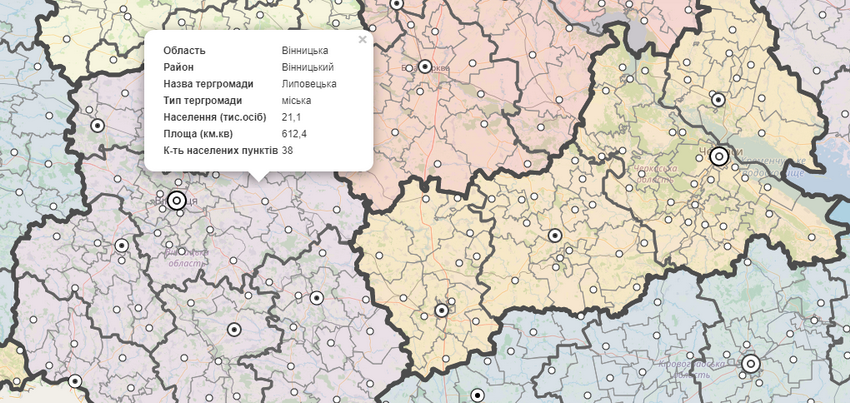850x403 pixels.
Task: Select the Bila Tserkva district marker
Action: coord(425,67)
